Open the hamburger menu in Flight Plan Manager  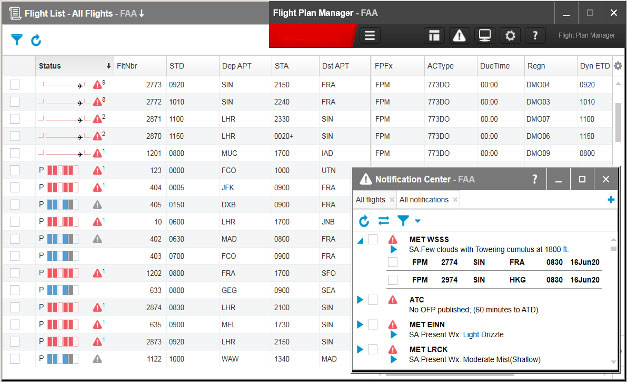click(x=370, y=36)
